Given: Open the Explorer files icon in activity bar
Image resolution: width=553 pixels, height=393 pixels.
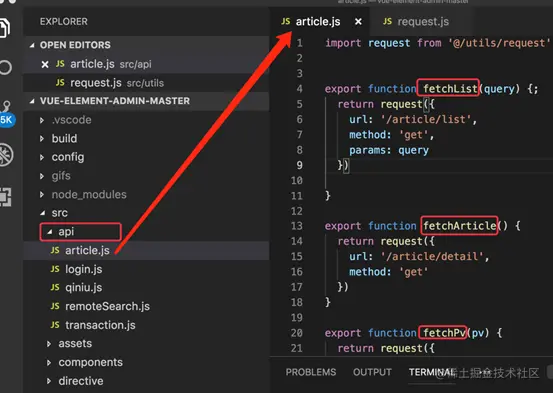Looking at the screenshot, I should 5,28.
